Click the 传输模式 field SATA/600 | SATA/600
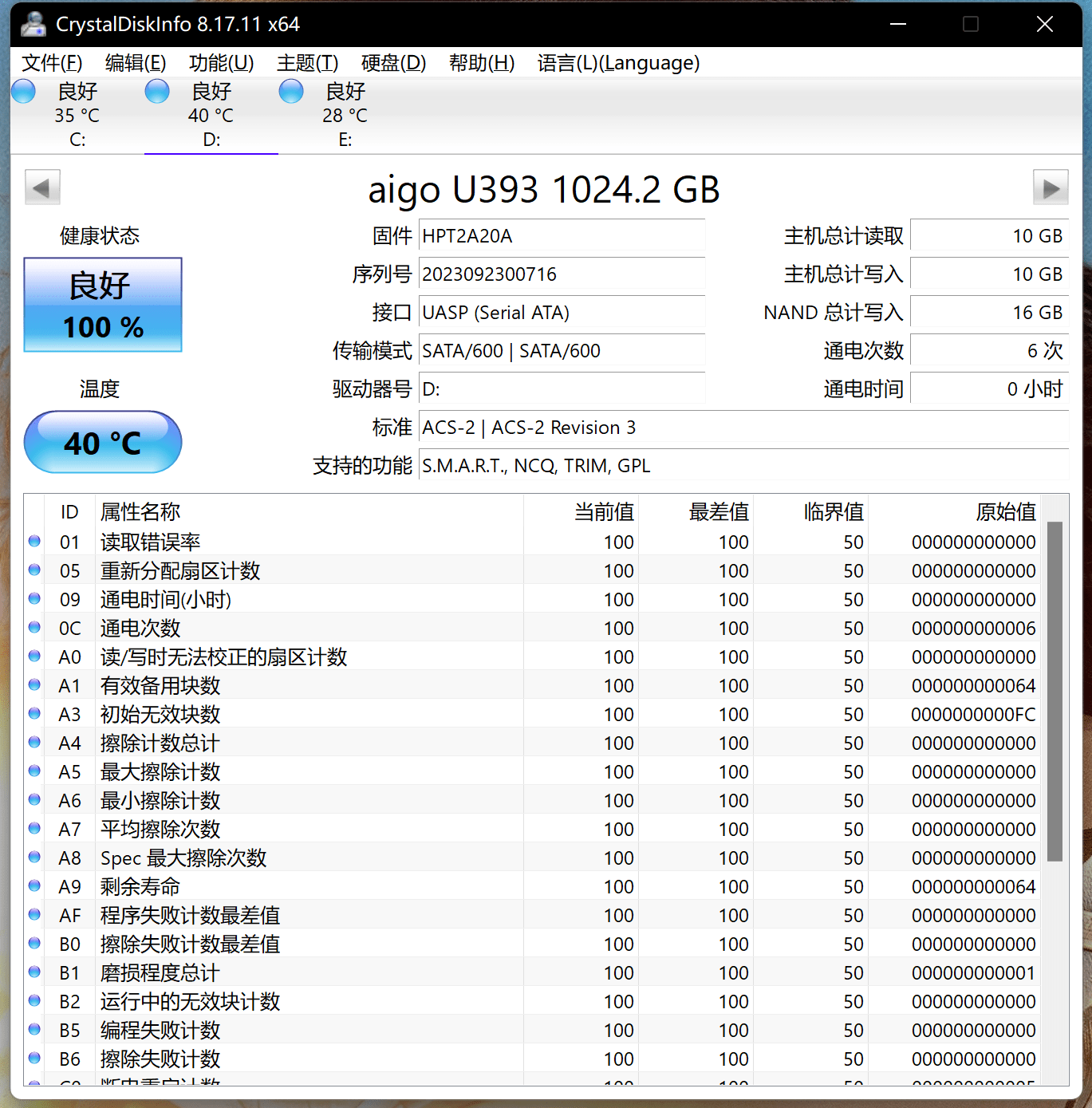The image size is (1092, 1108). tap(562, 351)
